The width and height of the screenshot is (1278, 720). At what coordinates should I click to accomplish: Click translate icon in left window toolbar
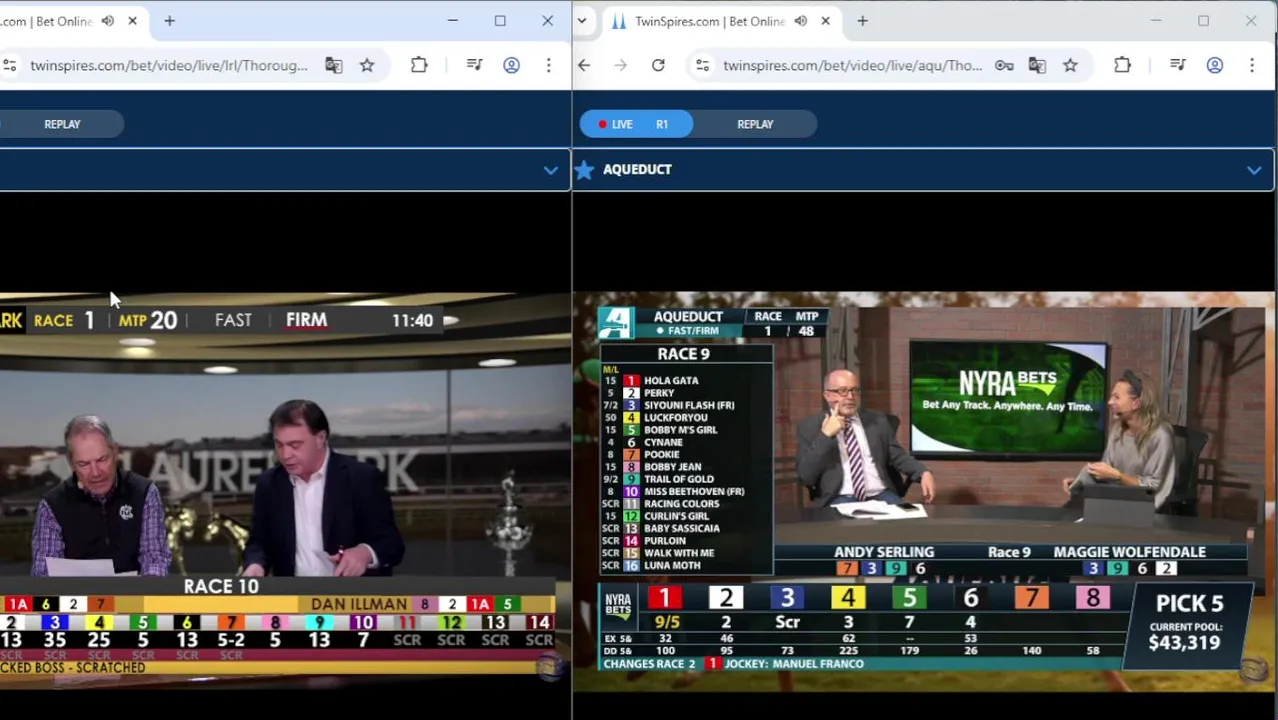pyautogui.click(x=333, y=65)
